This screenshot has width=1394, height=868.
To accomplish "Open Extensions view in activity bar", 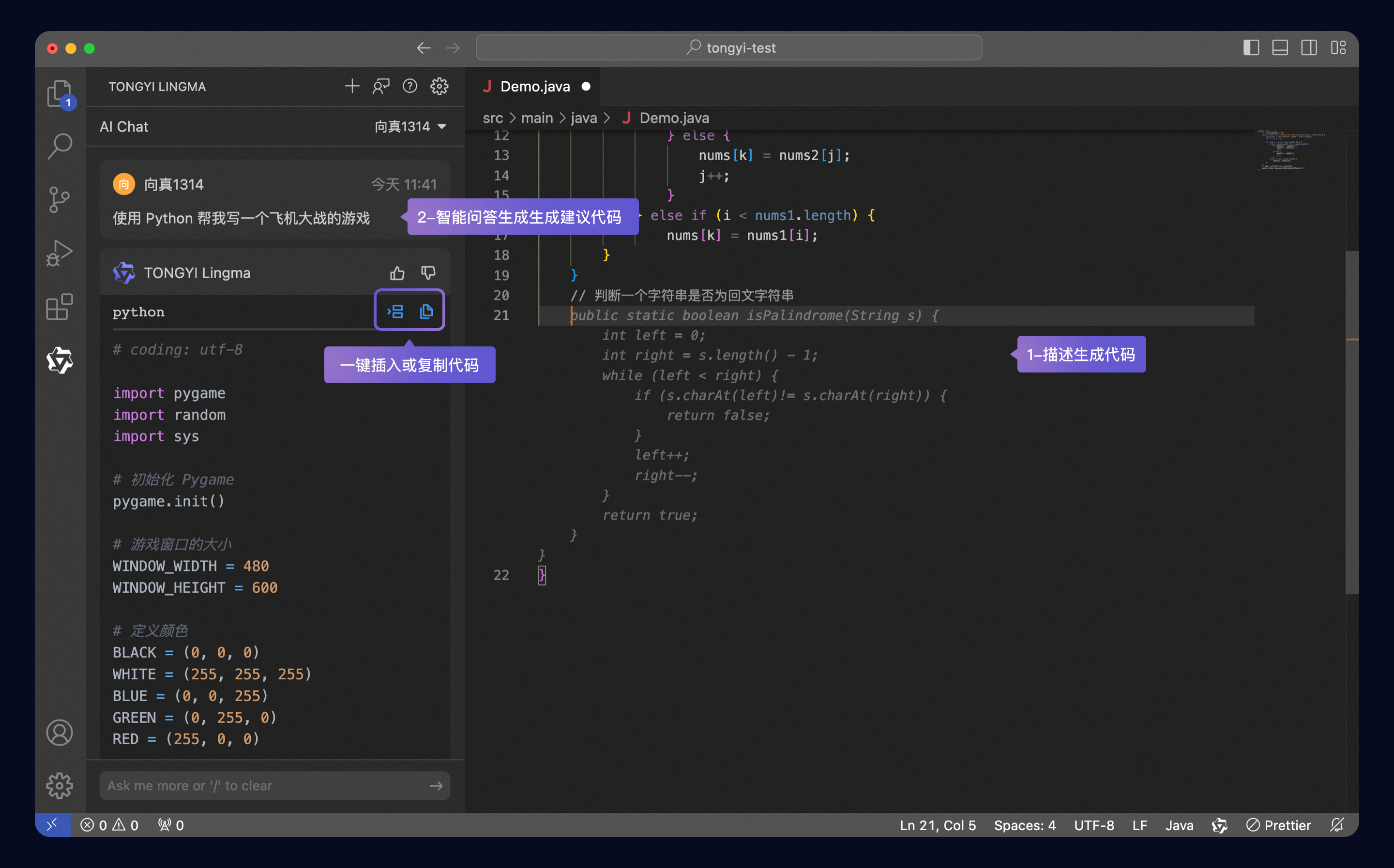I will [x=60, y=307].
